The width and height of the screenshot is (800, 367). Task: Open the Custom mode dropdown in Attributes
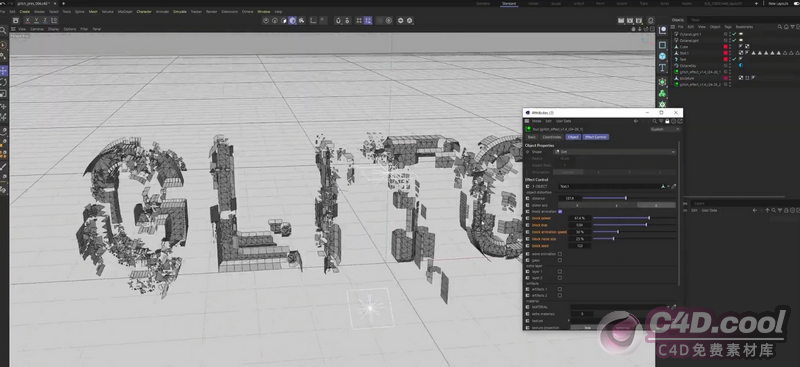tap(665, 129)
